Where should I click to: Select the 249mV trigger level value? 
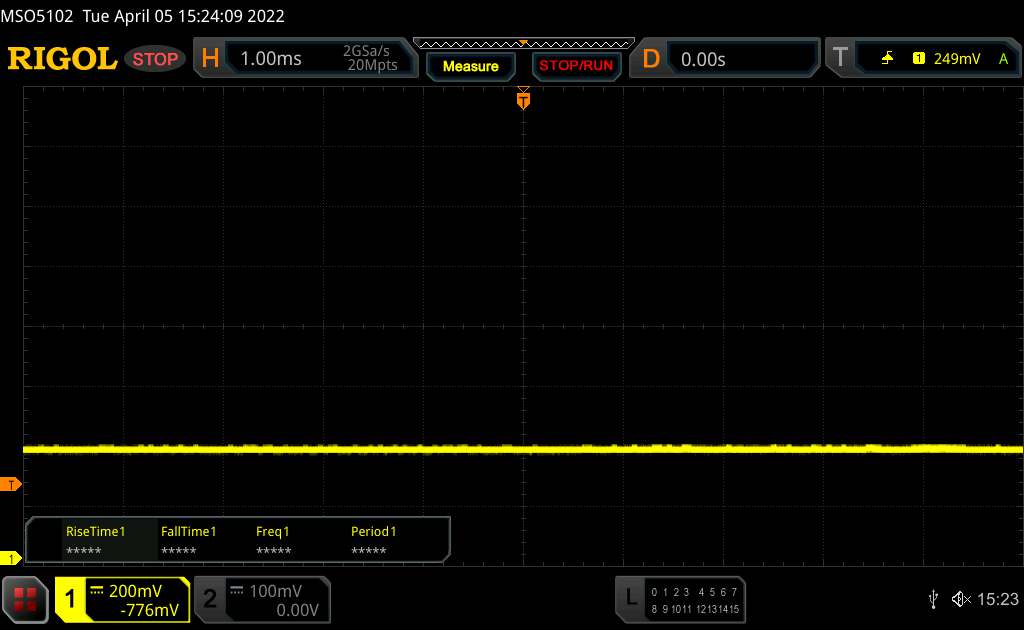957,59
